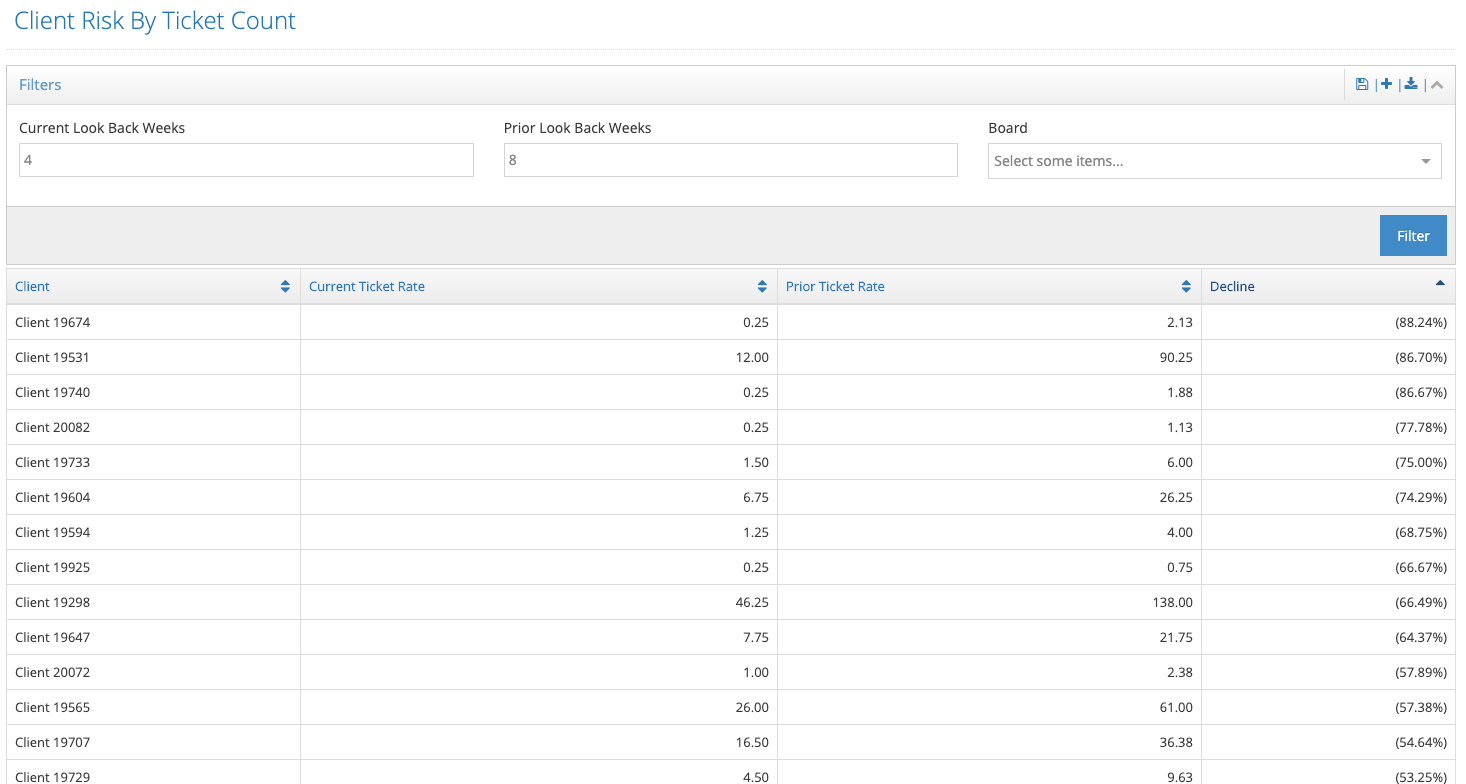Select the Client 19531 cell
Image resolution: width=1466 pixels, height=784 pixels.
[x=153, y=357]
